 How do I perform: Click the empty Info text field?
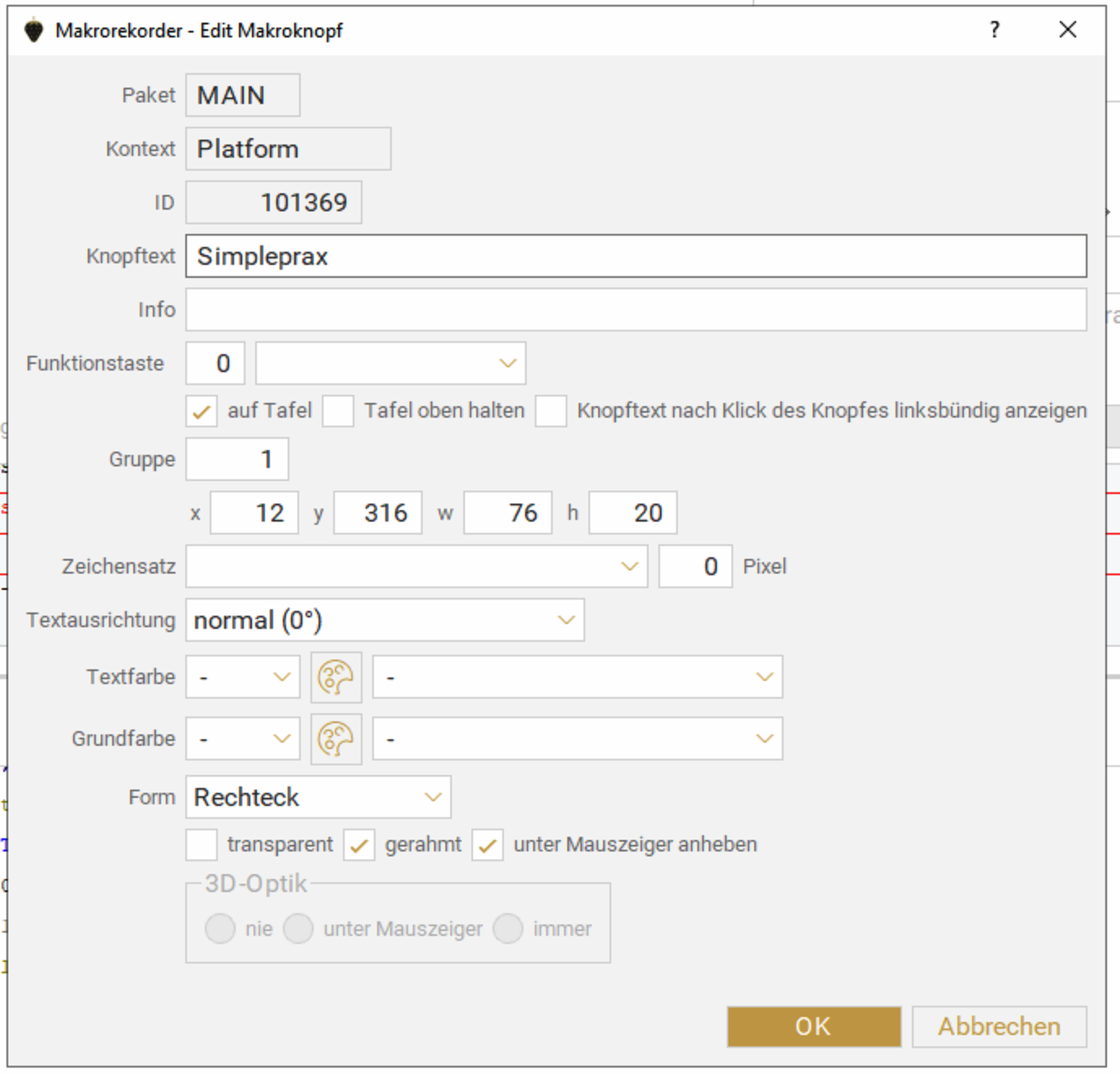click(636, 310)
